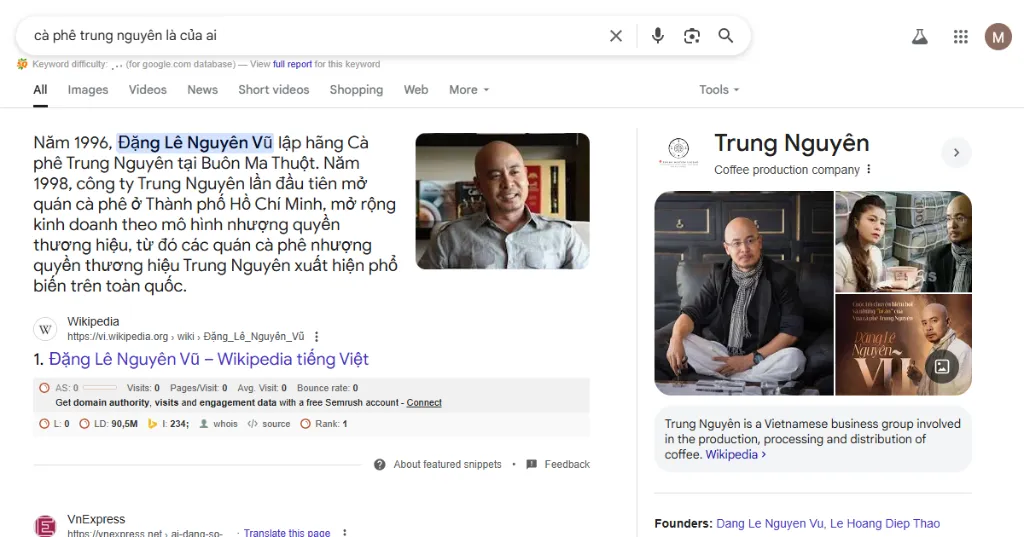The height and width of the screenshot is (537, 1024).
Task: Click the Bounce rate: 0 metric
Action: [x=327, y=388]
